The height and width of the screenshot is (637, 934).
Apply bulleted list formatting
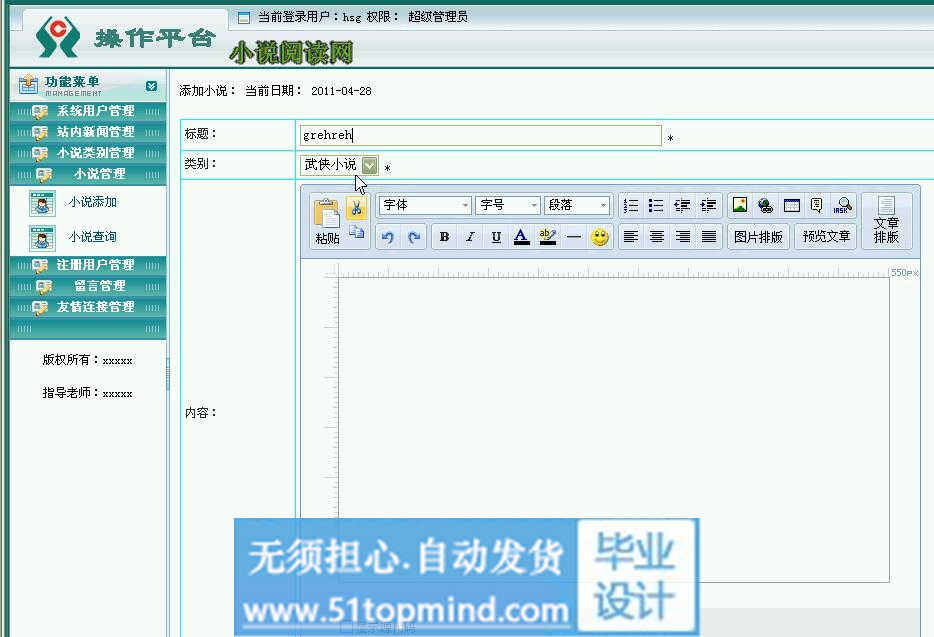pyautogui.click(x=656, y=206)
